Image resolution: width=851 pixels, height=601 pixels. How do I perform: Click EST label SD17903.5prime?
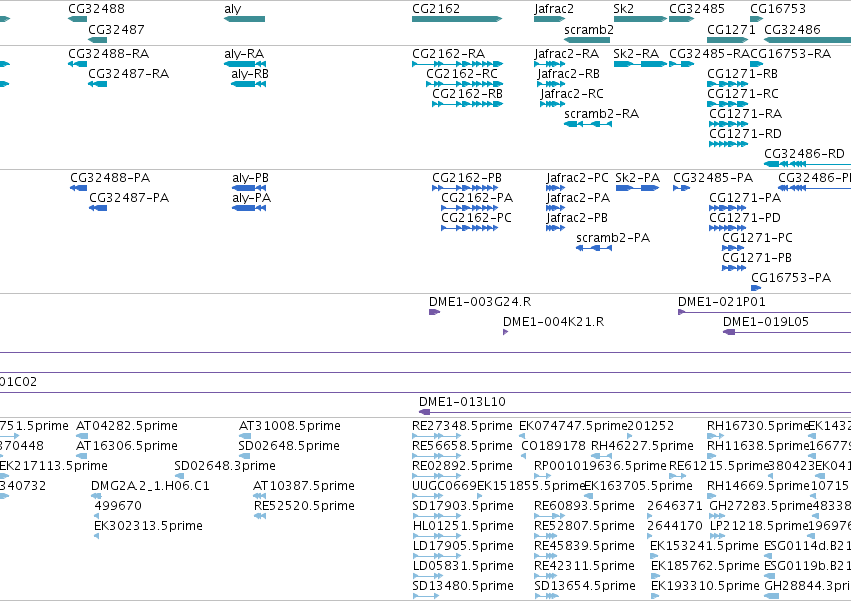(x=463, y=506)
